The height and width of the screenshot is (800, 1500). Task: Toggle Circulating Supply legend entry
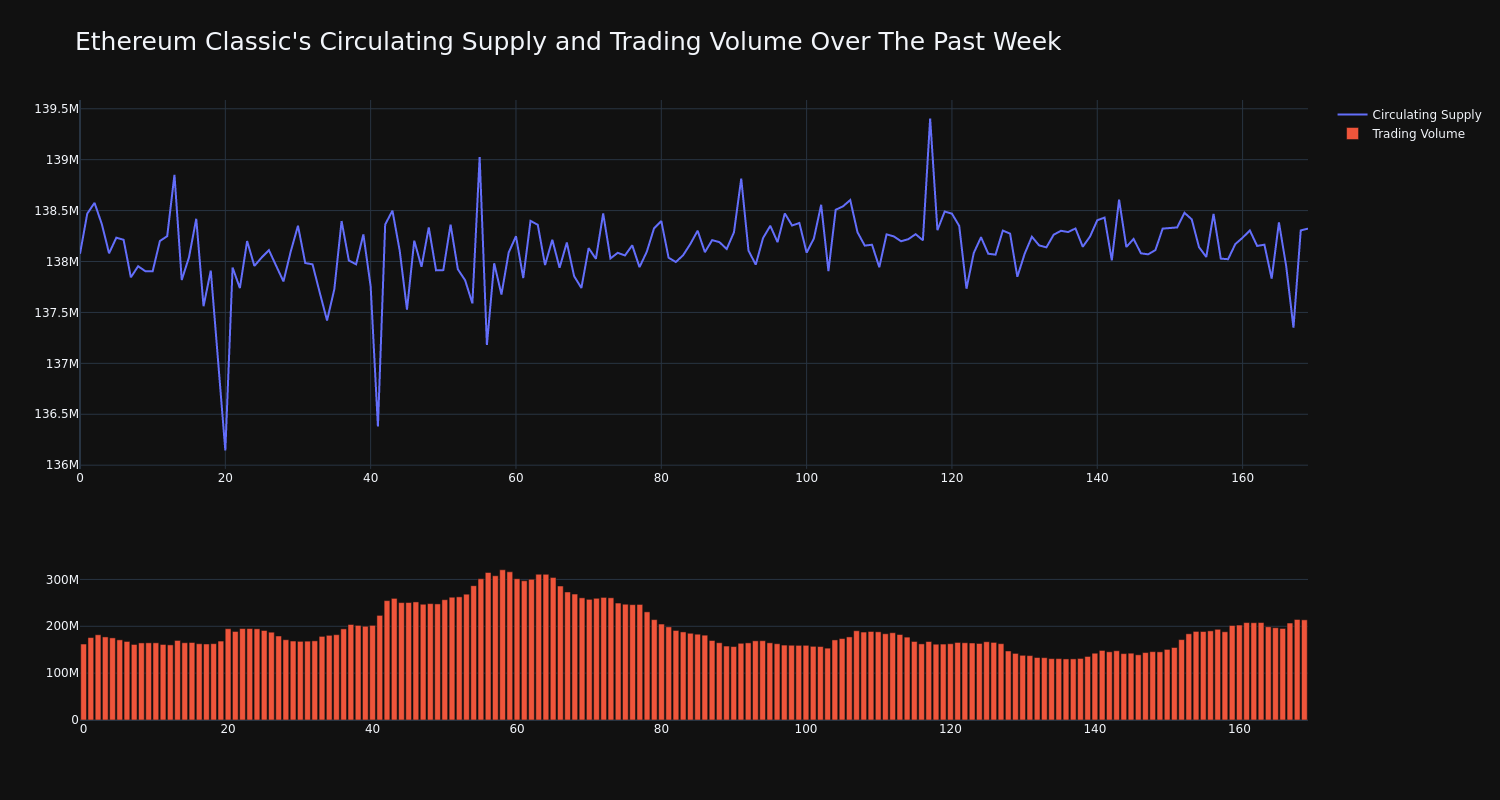1409,115
